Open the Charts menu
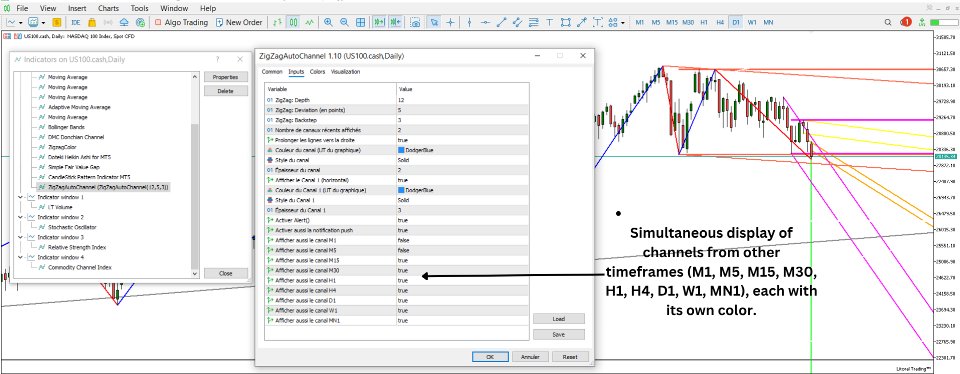Screen dimensions: 960x374 click(x=108, y=8)
